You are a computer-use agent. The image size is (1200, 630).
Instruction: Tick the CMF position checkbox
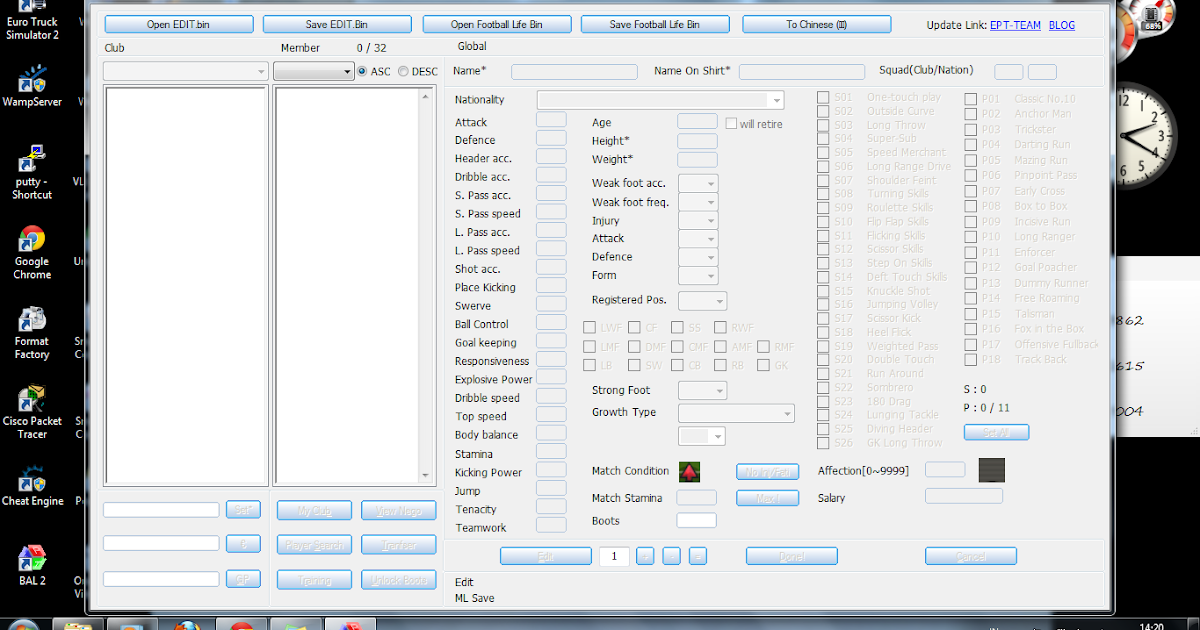[678, 347]
